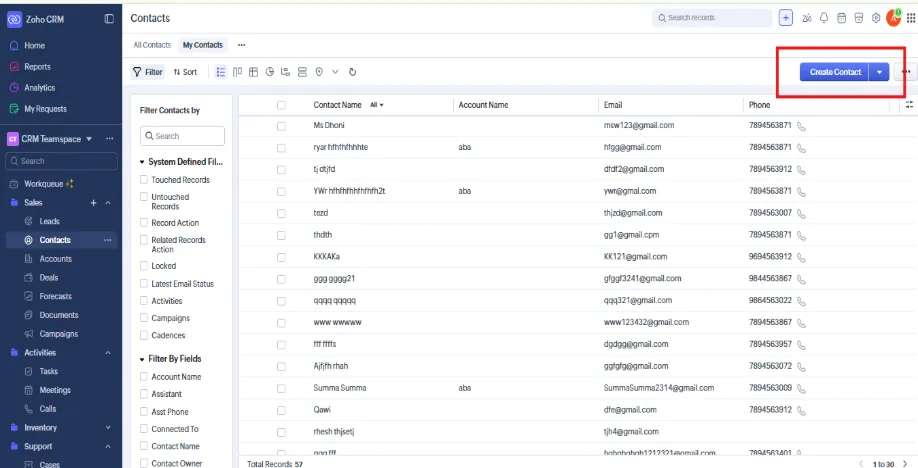Click phone icon for KKKAKa row
The width and height of the screenshot is (918, 468).
click(801, 257)
